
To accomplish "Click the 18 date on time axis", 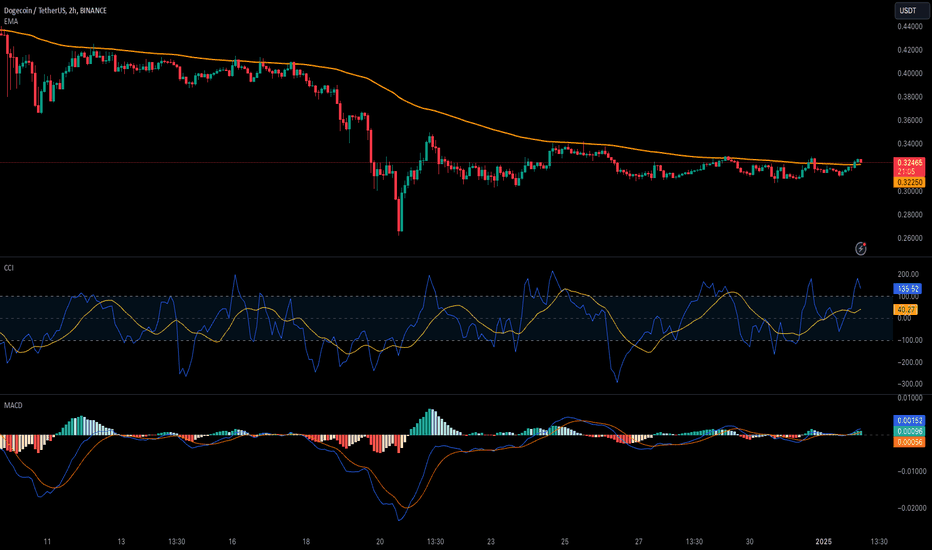I will point(306,542).
